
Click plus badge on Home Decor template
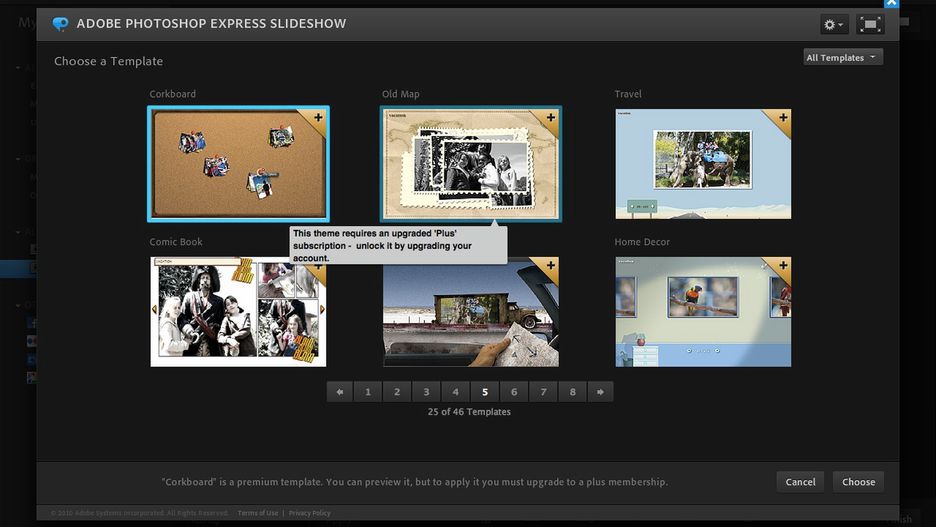coord(783,265)
